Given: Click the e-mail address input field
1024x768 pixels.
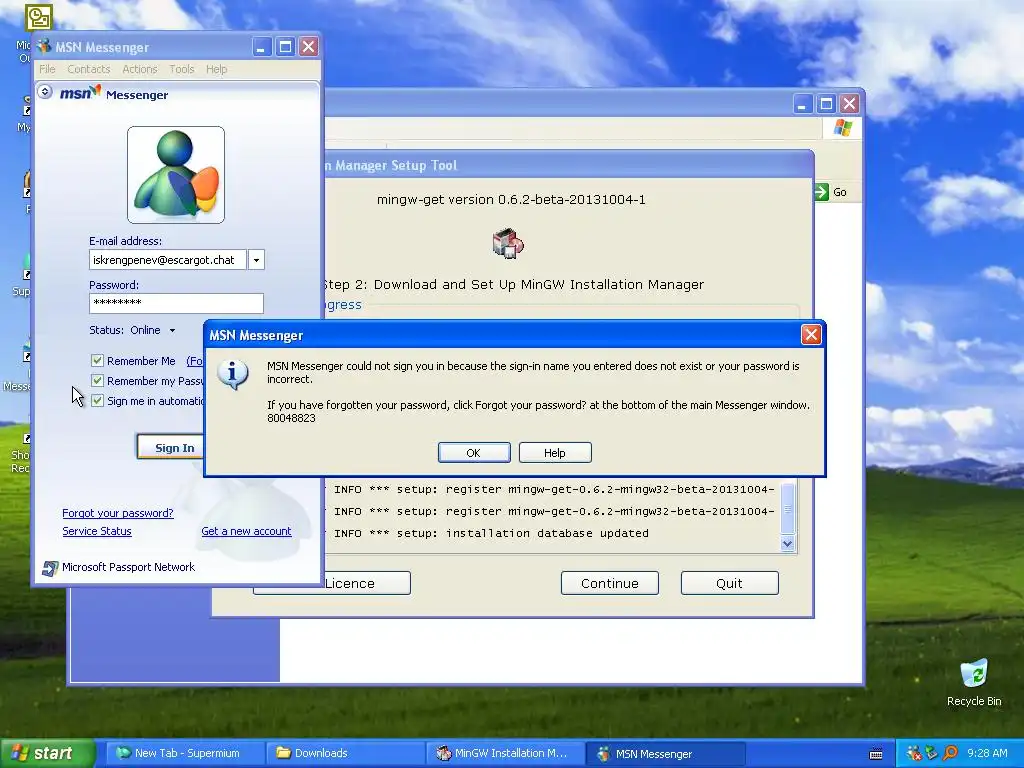Looking at the screenshot, I should (x=168, y=260).
